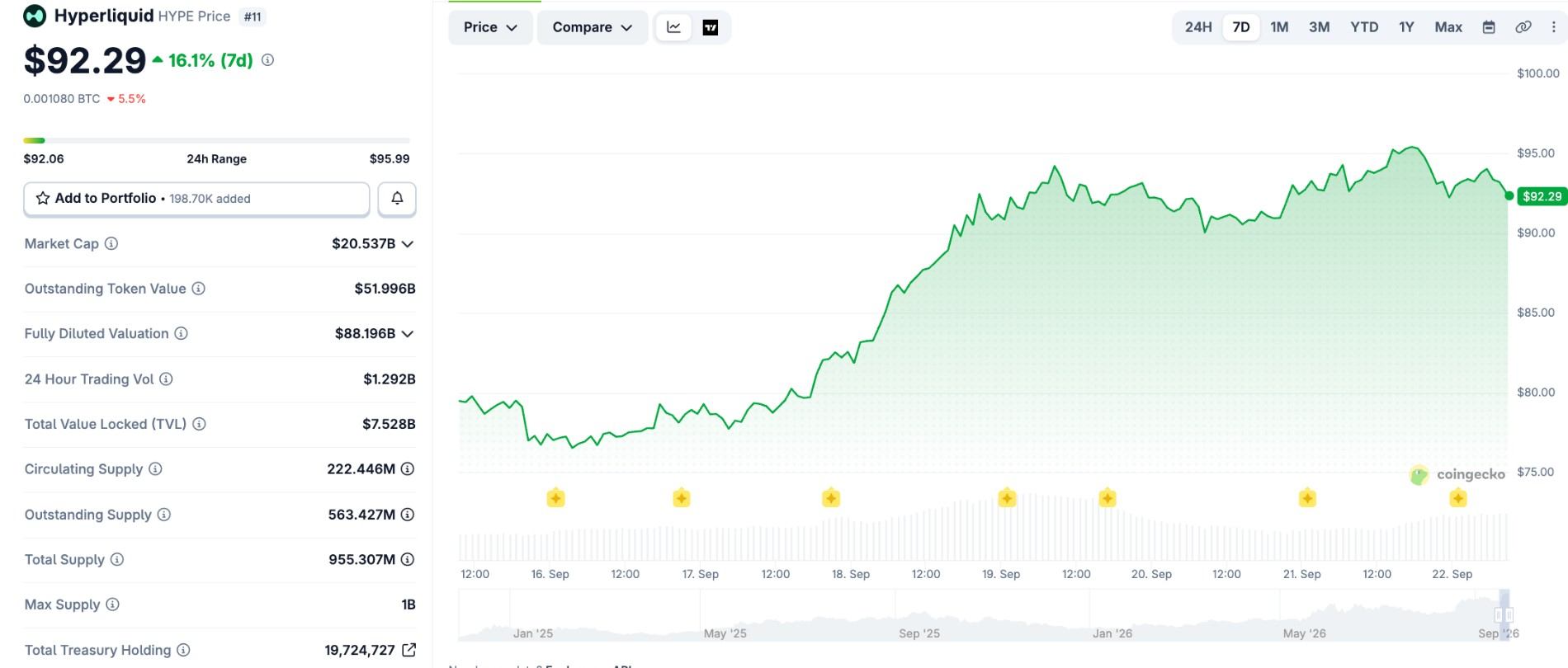Click the $92.06 24h low value
Viewport: 1568px width, 668px height.
[44, 159]
